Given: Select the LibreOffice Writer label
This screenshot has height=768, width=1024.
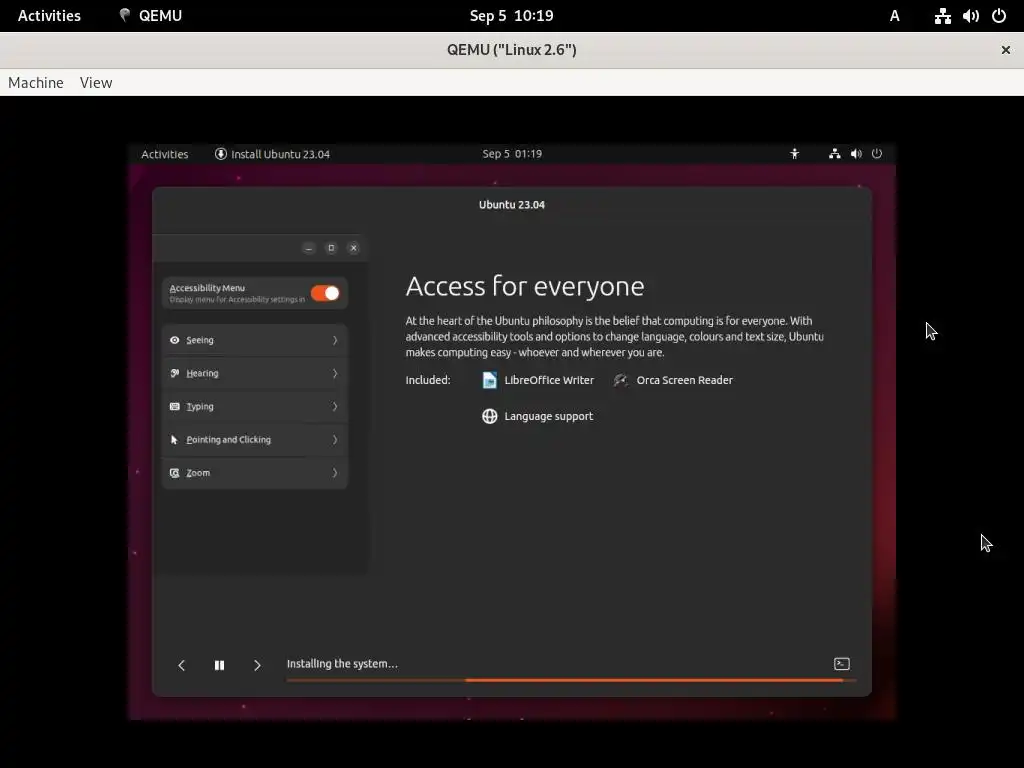Looking at the screenshot, I should pyautogui.click(x=549, y=380).
